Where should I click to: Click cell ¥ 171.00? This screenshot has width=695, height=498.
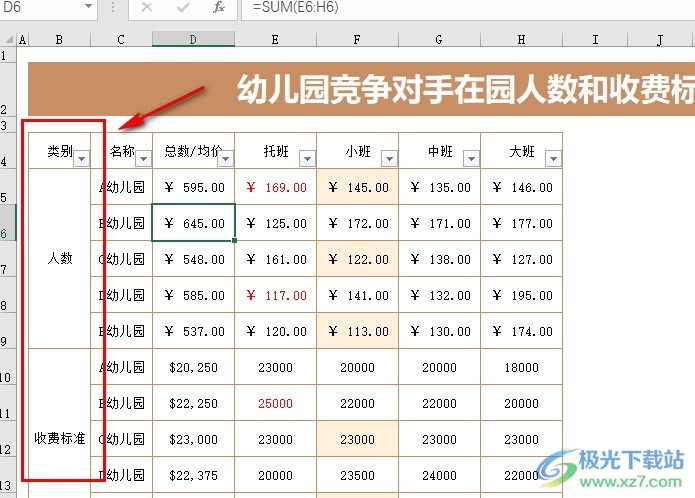(439, 223)
